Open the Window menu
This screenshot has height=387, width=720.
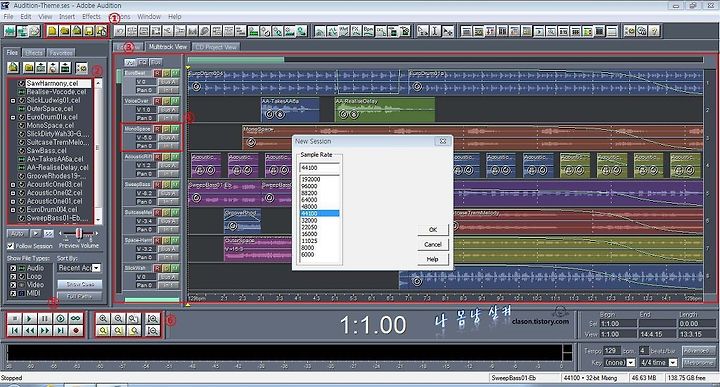(149, 17)
